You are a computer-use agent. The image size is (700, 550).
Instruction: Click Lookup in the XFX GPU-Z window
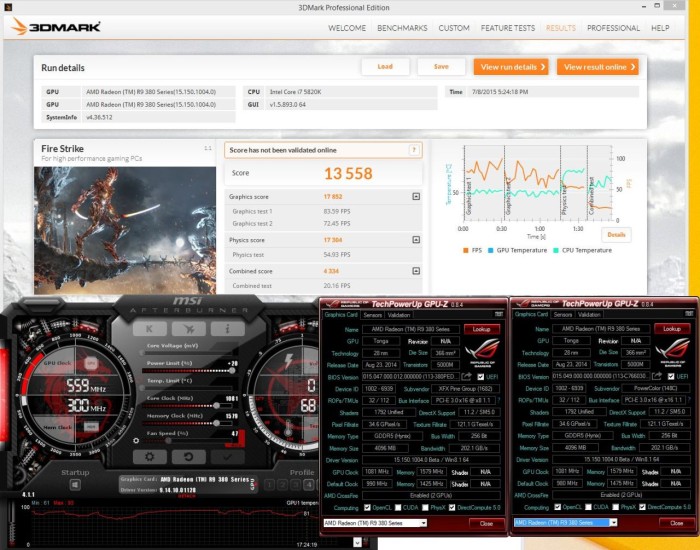(482, 329)
